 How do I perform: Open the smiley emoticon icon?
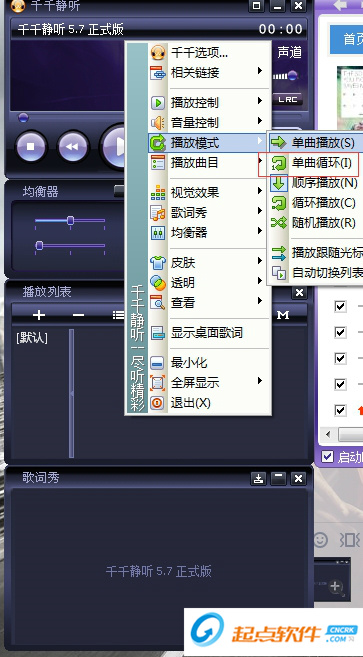tap(320, 540)
